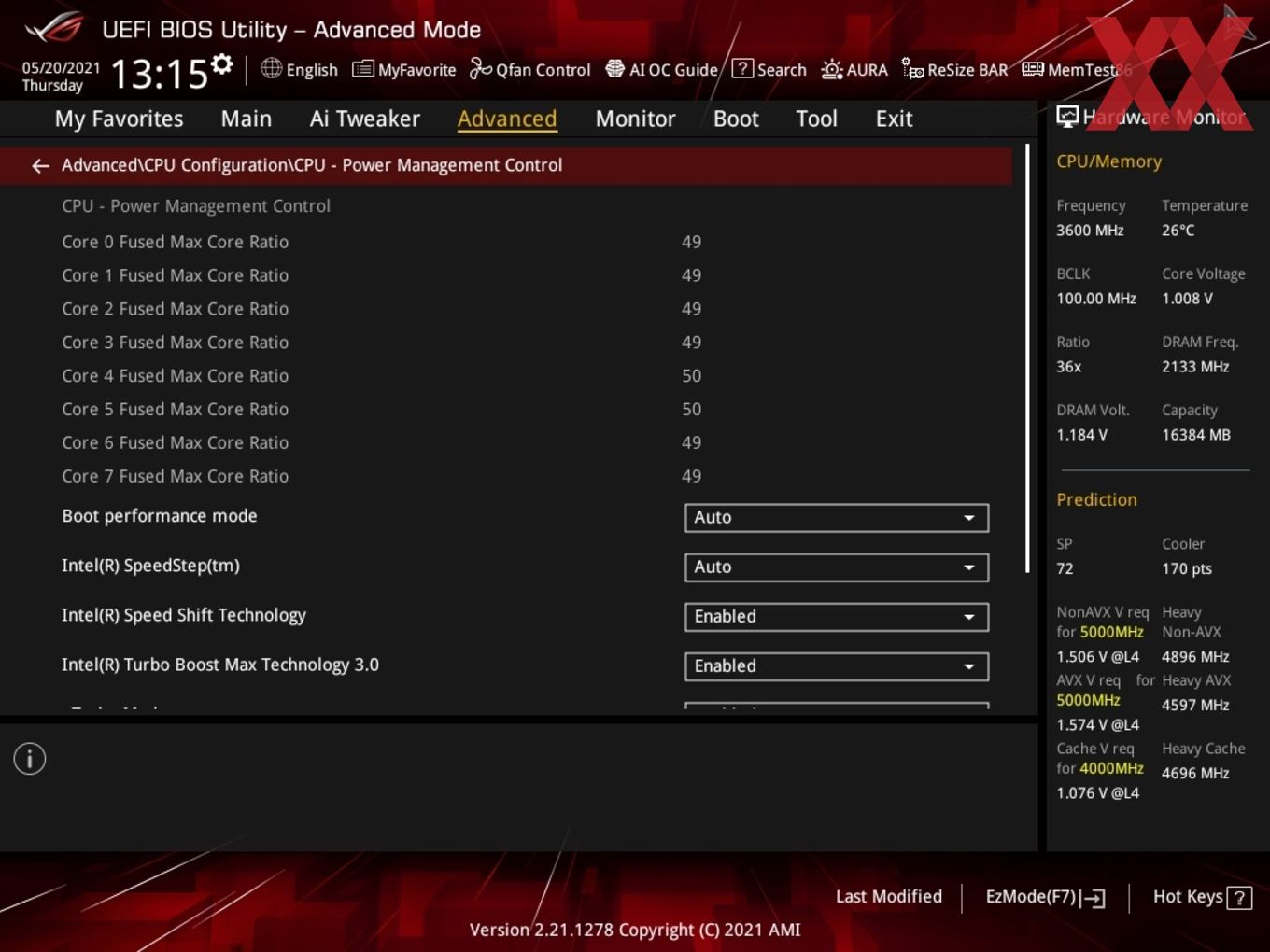
Task: Open AURA lighting icon
Action: (832, 69)
